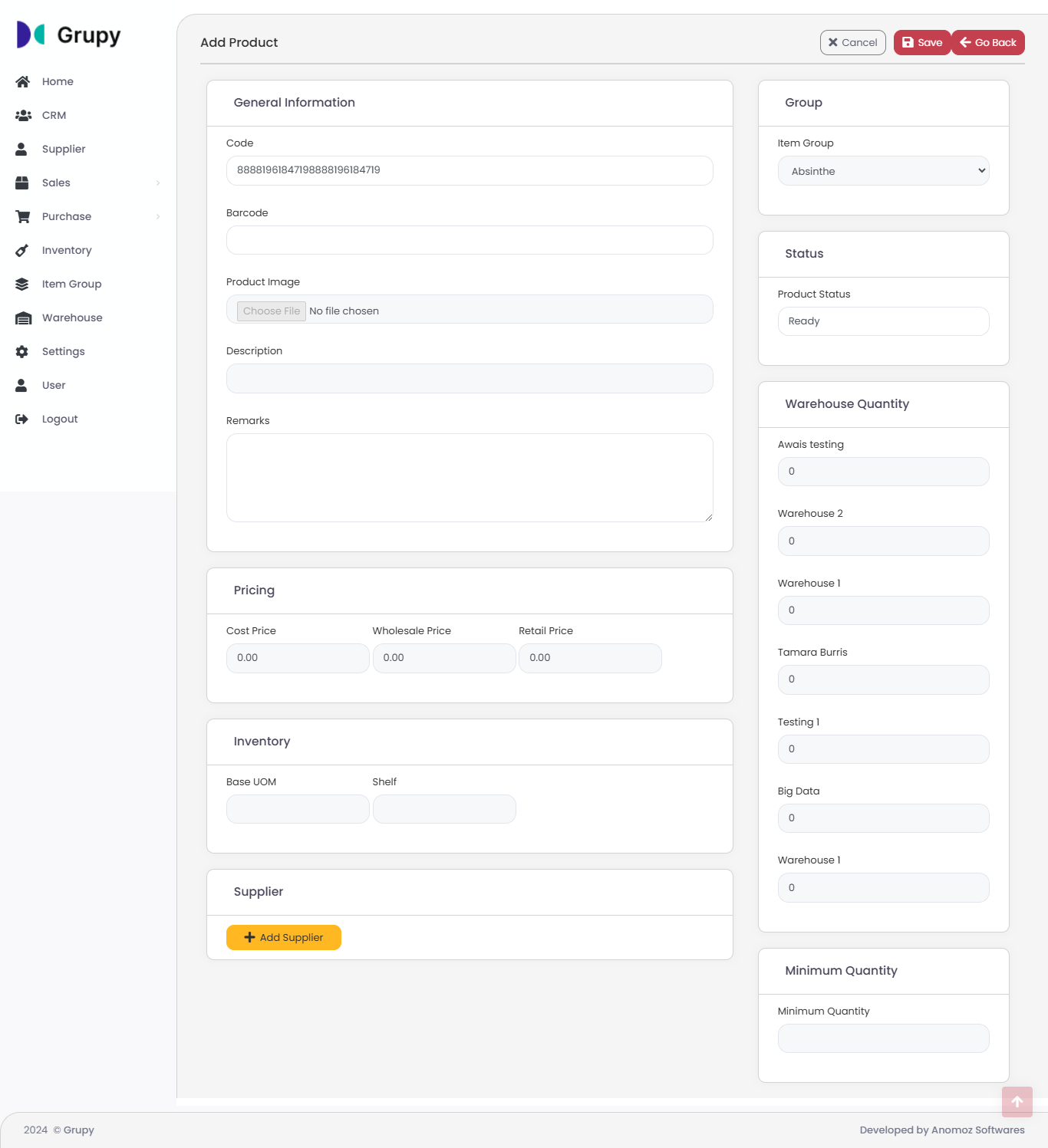Click the Cancel button
This screenshot has width=1048, height=1148.
pyautogui.click(x=852, y=43)
